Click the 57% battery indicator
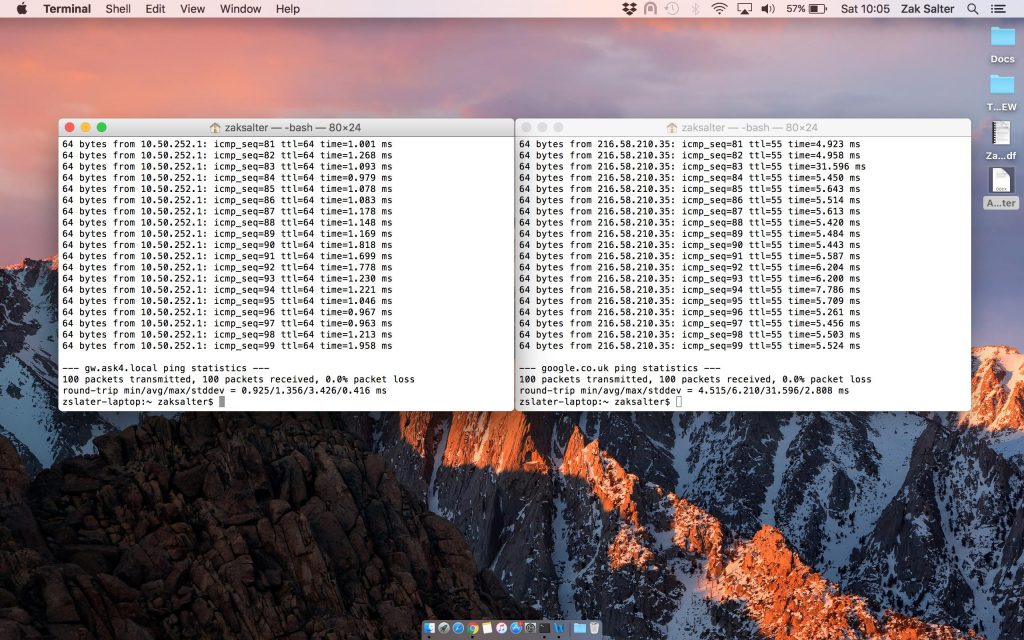This screenshot has width=1024, height=640. tap(806, 8)
